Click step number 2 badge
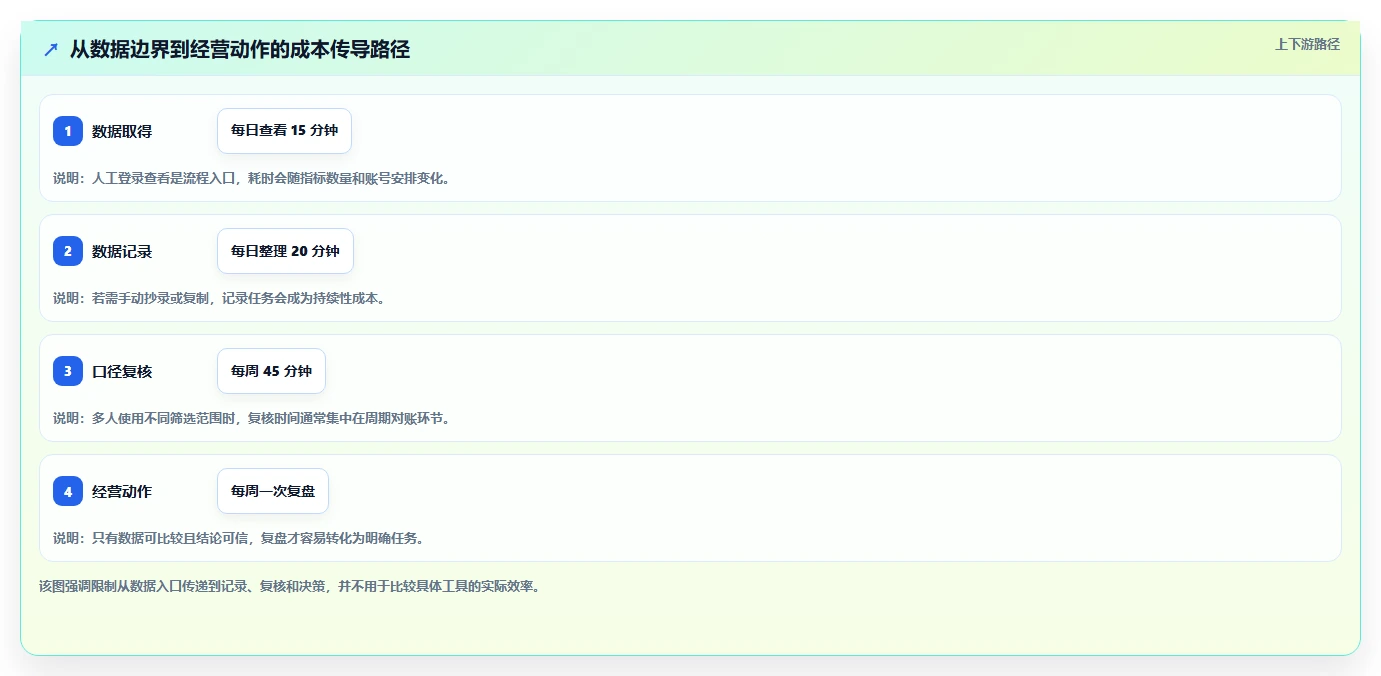This screenshot has width=1381, height=676. (68, 251)
